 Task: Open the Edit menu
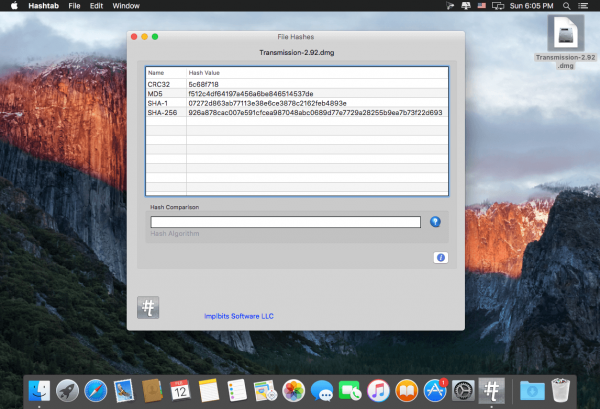click(96, 6)
